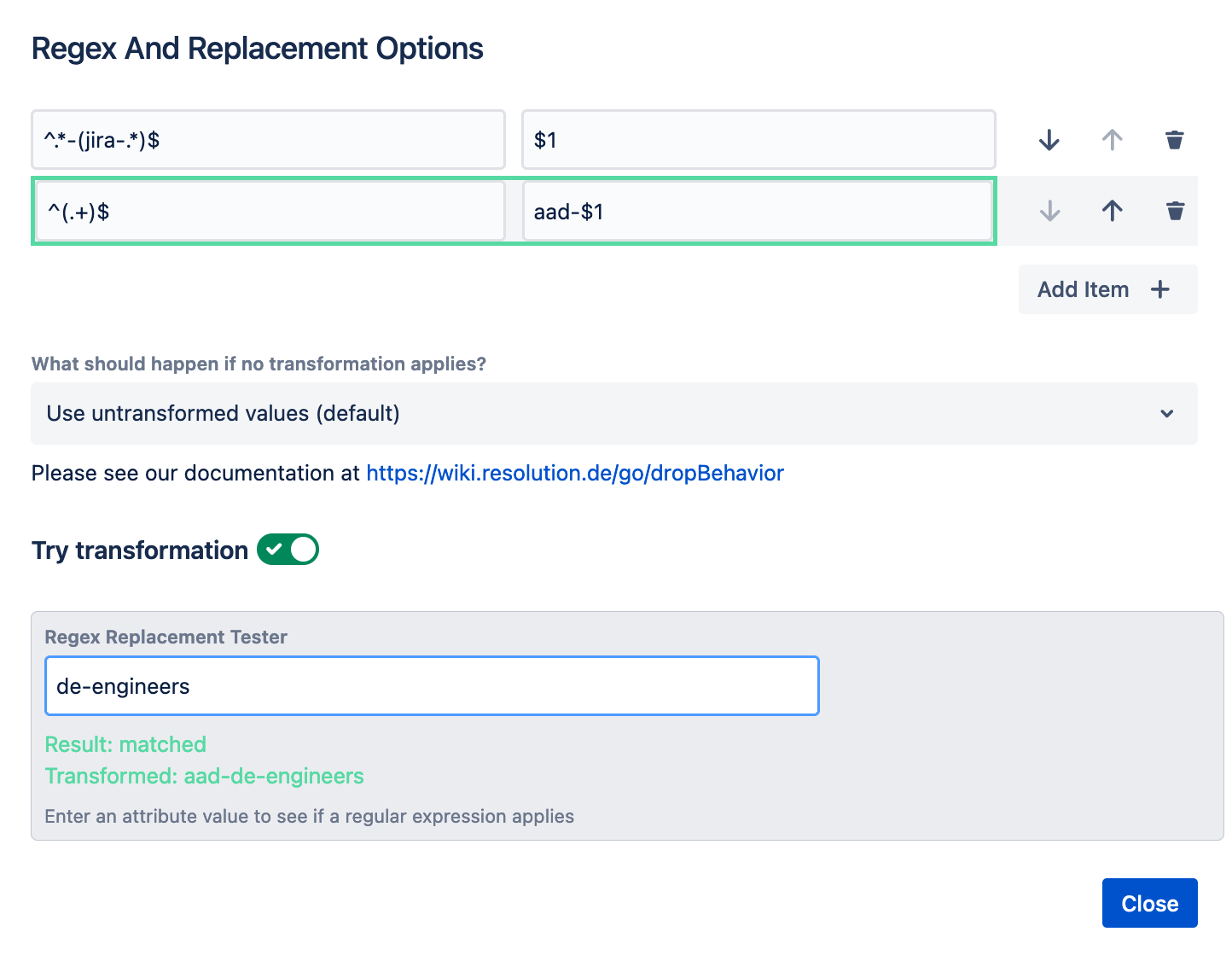Click chevron arrow of untransformed values dropdown
The image size is (1232, 961).
tap(1166, 414)
